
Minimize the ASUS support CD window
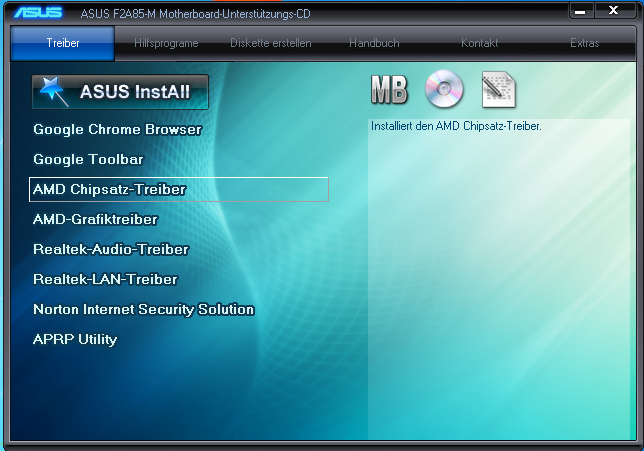click(580, 11)
